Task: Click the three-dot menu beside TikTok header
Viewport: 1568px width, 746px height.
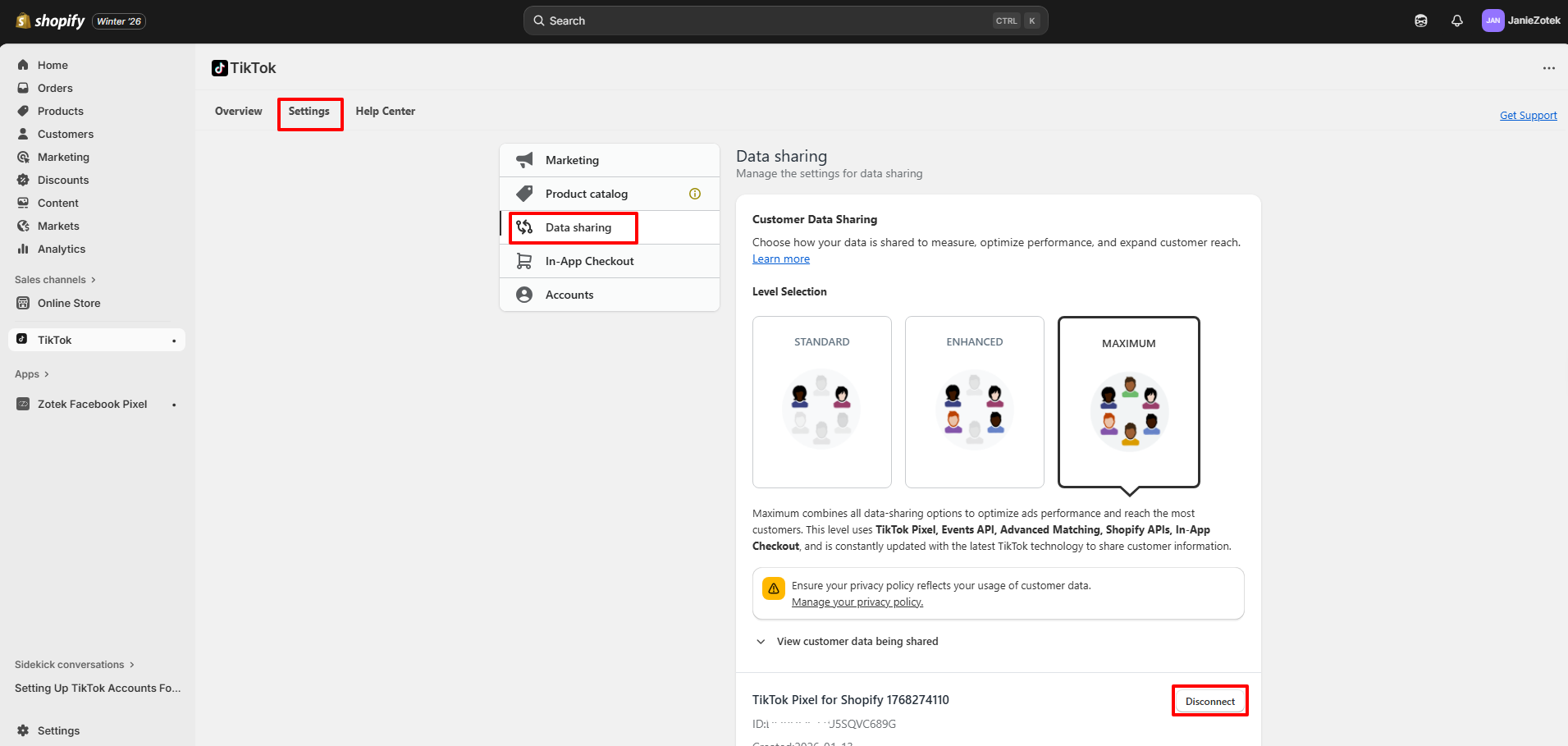Action: [1548, 68]
